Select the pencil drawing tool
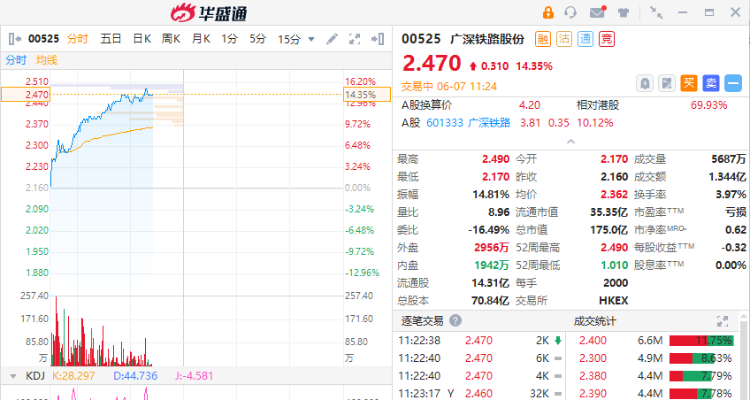This screenshot has width=750, height=400. click(332, 39)
